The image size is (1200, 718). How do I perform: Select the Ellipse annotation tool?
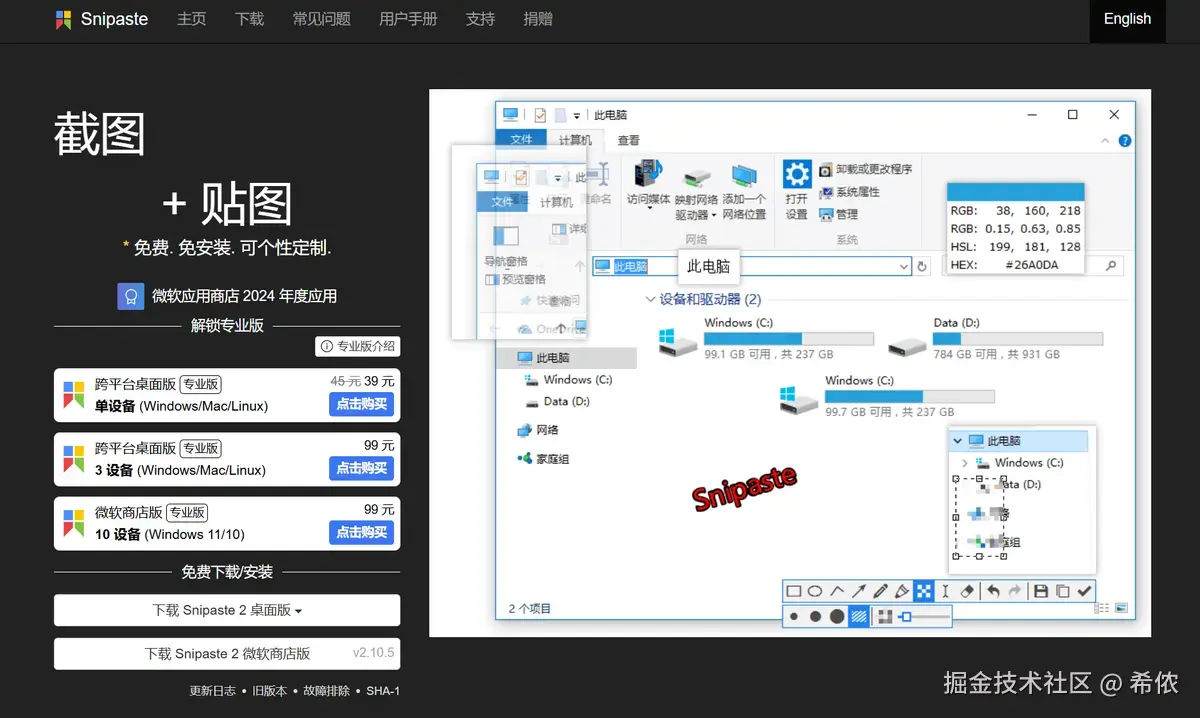(814, 592)
